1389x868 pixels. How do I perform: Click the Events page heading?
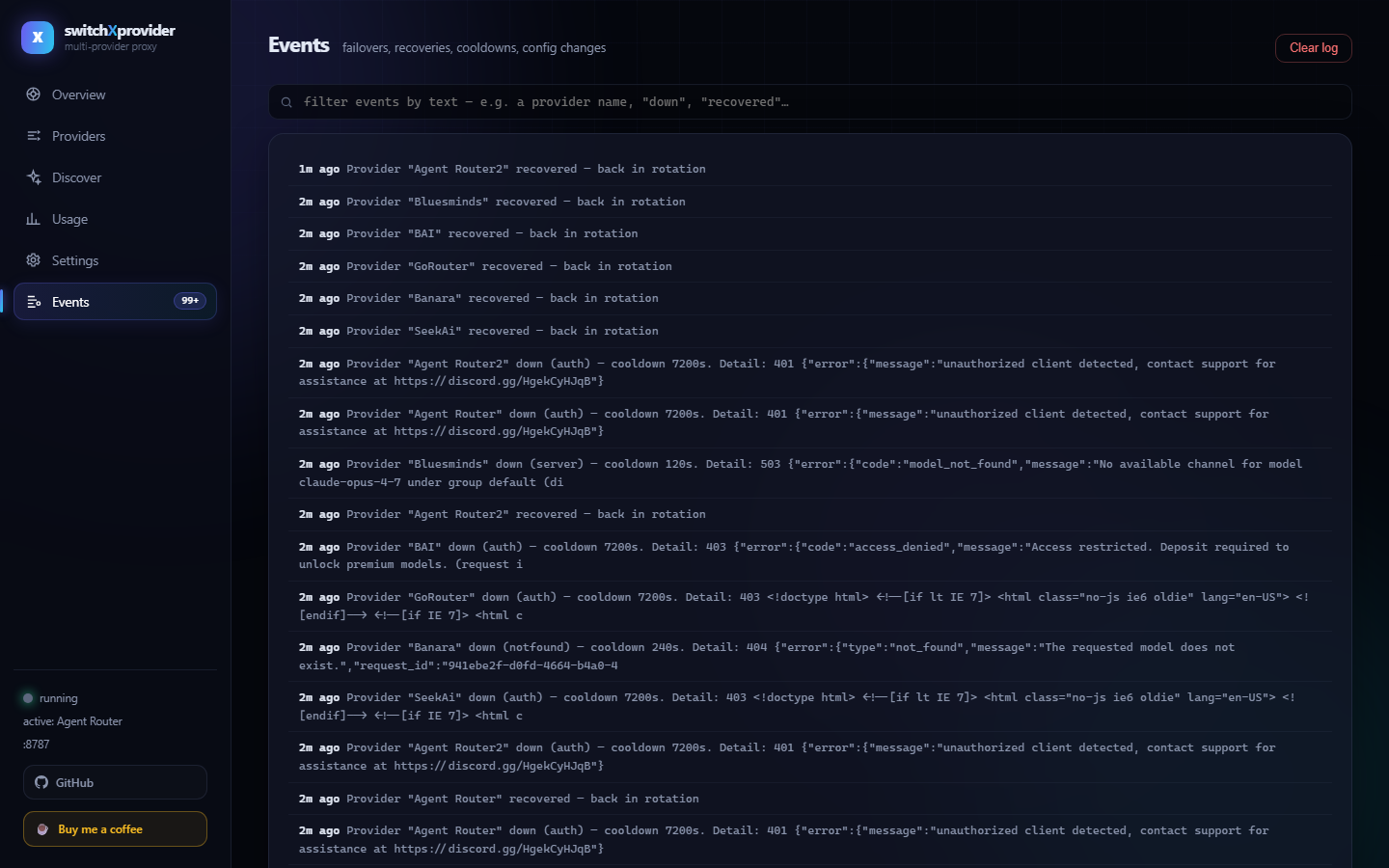[x=299, y=45]
